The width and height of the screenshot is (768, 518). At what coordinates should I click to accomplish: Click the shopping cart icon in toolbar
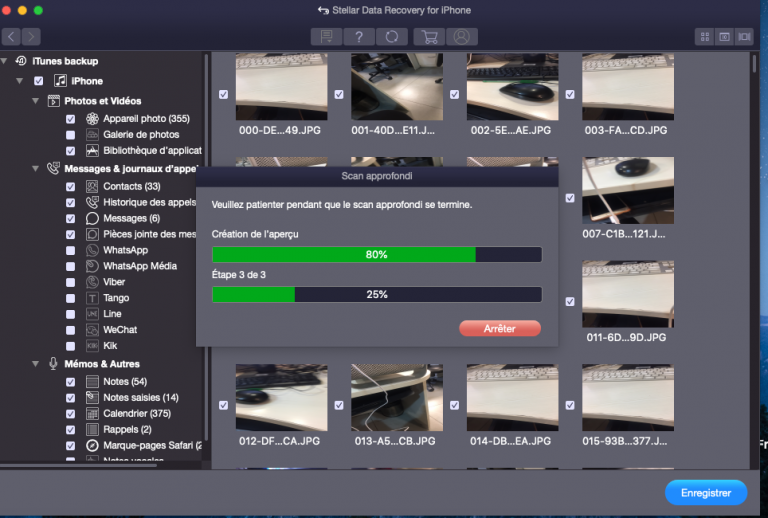point(430,37)
